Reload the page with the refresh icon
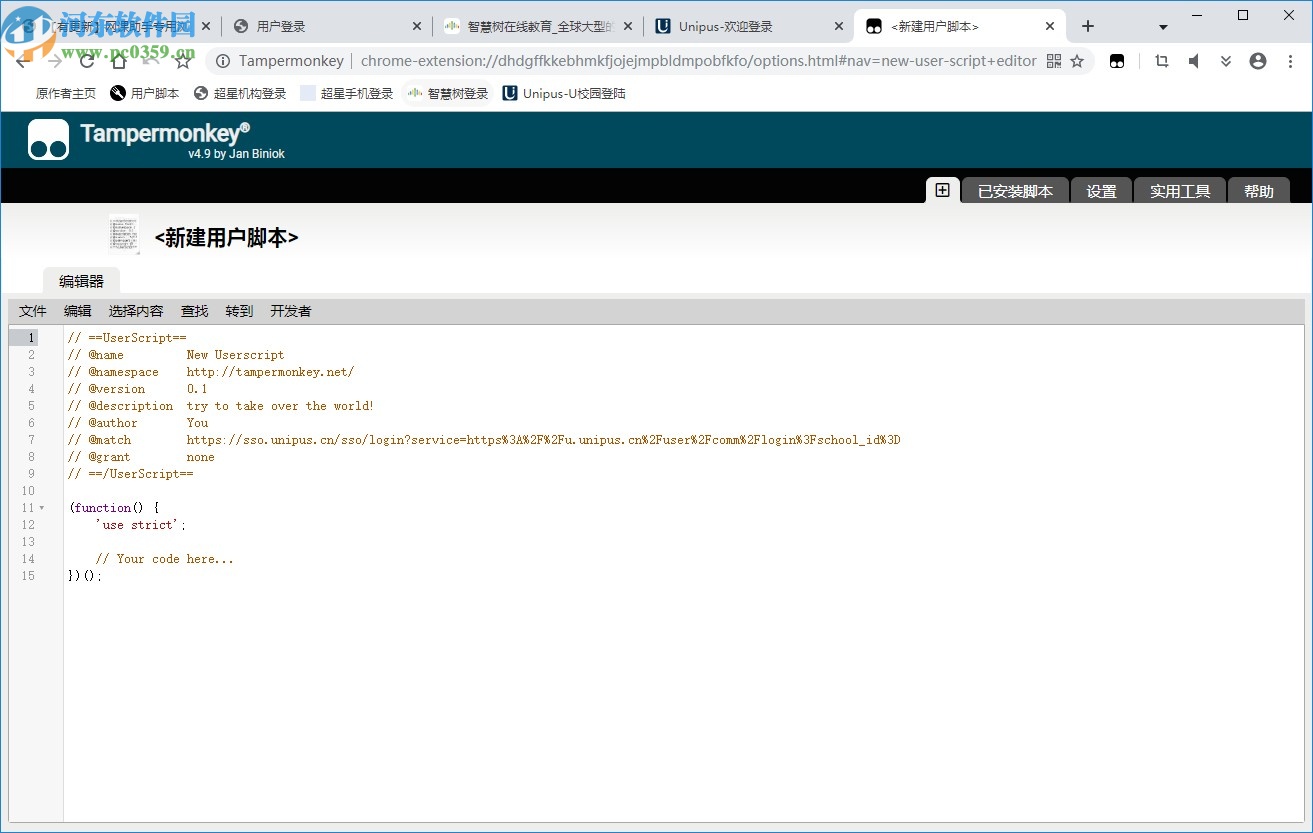This screenshot has height=833, width=1313. [x=87, y=61]
